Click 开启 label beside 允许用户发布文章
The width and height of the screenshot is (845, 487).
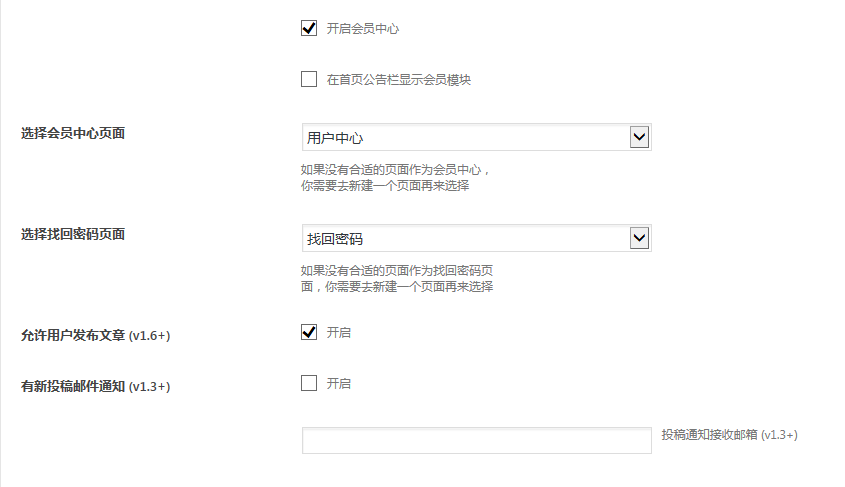339,333
